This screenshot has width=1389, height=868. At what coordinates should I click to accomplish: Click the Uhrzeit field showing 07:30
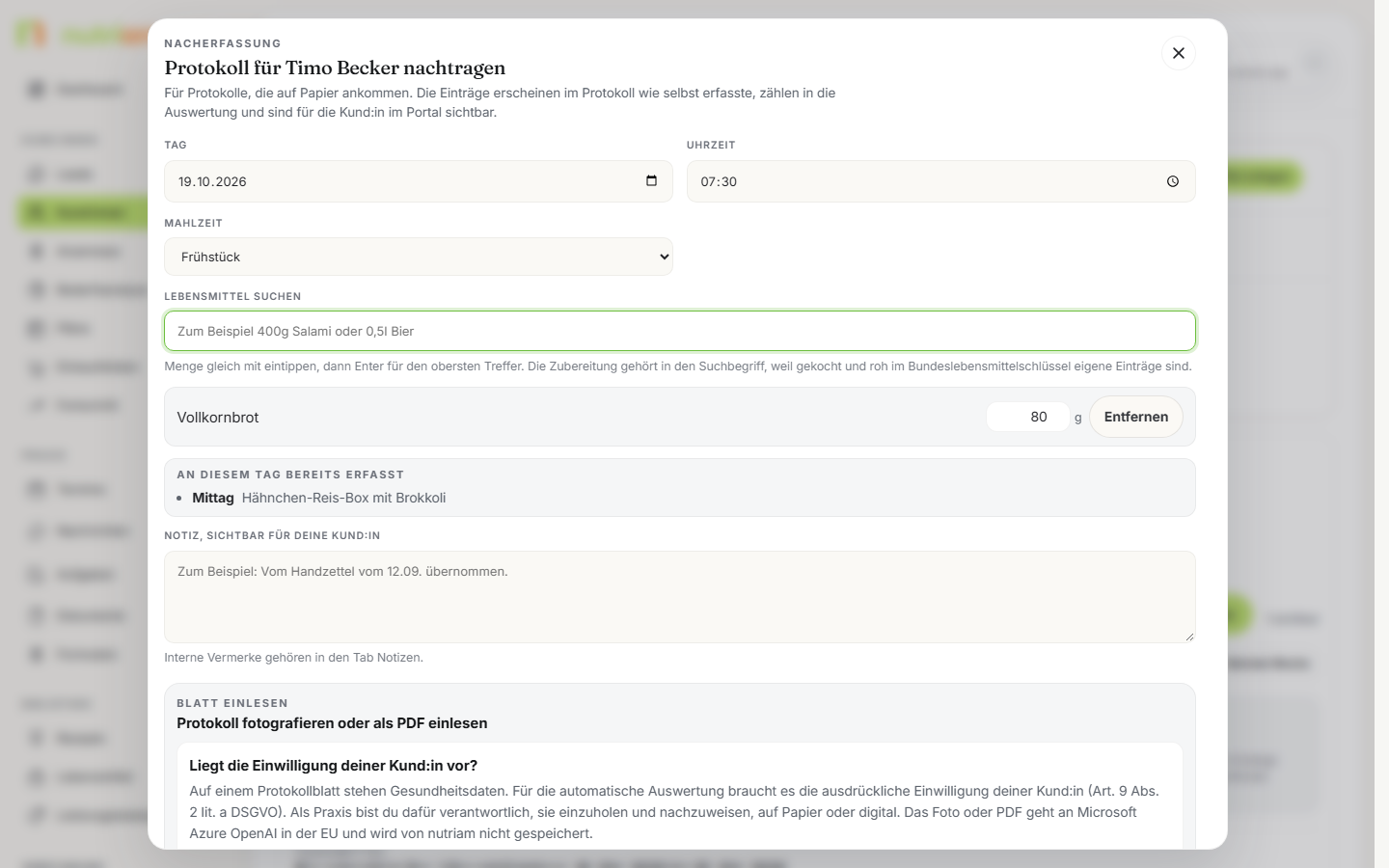[x=940, y=181]
